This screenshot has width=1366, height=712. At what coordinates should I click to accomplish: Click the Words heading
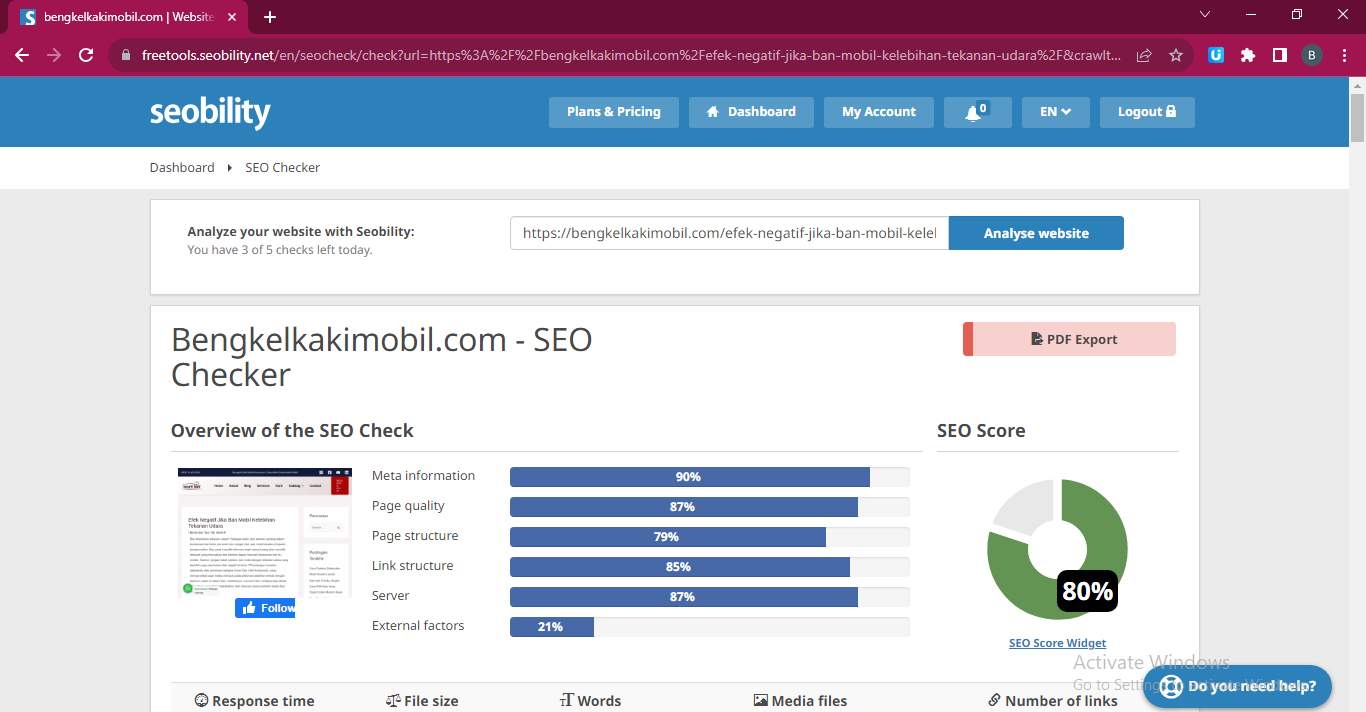coord(590,701)
